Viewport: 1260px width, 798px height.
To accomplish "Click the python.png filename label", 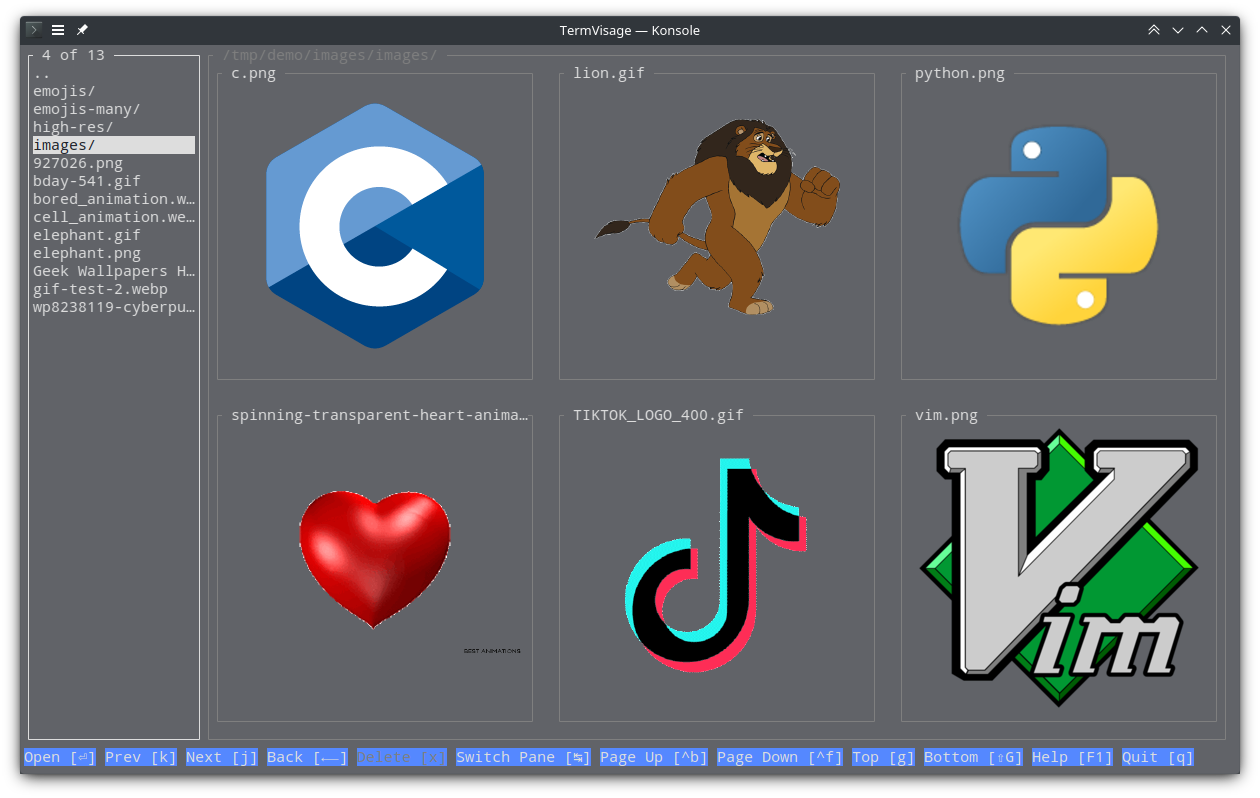I will (960, 73).
